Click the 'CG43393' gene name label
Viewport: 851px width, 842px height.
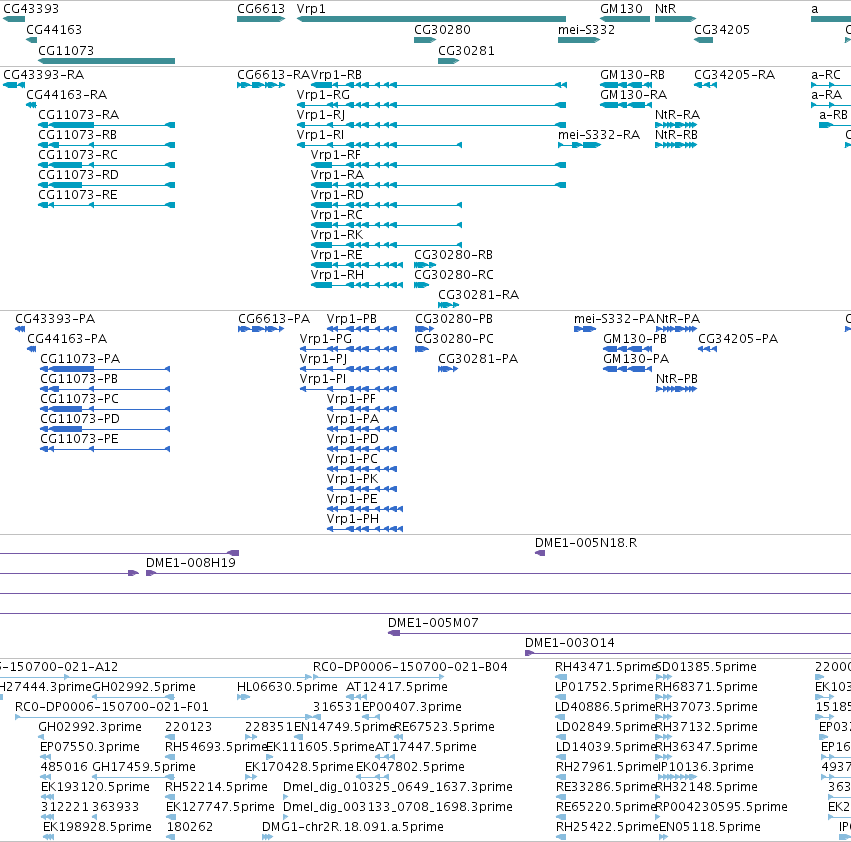click(31, 9)
